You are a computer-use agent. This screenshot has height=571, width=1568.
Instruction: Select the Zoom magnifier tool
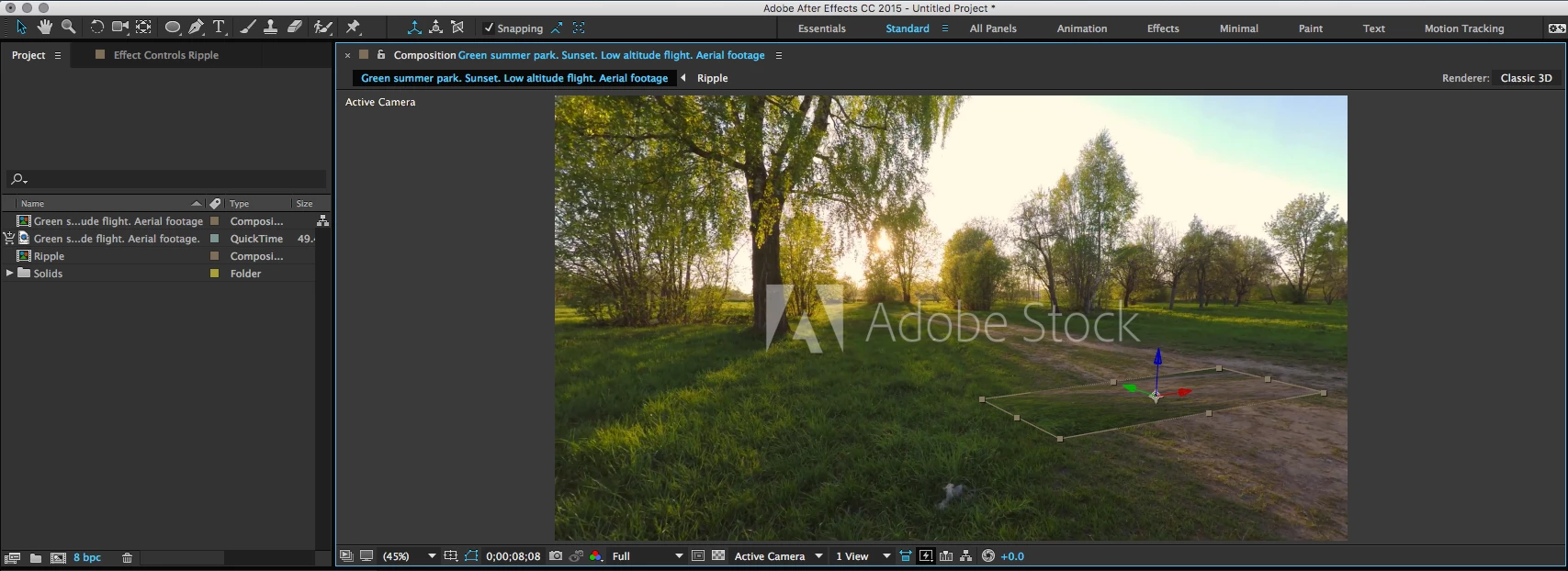tap(68, 28)
